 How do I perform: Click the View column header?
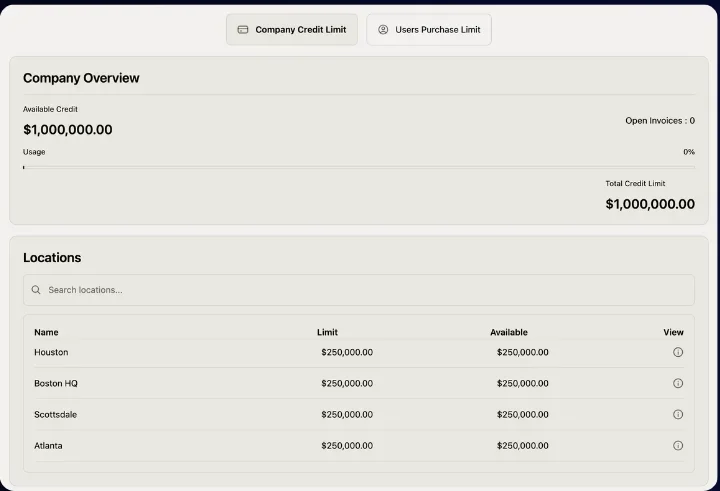(x=673, y=332)
